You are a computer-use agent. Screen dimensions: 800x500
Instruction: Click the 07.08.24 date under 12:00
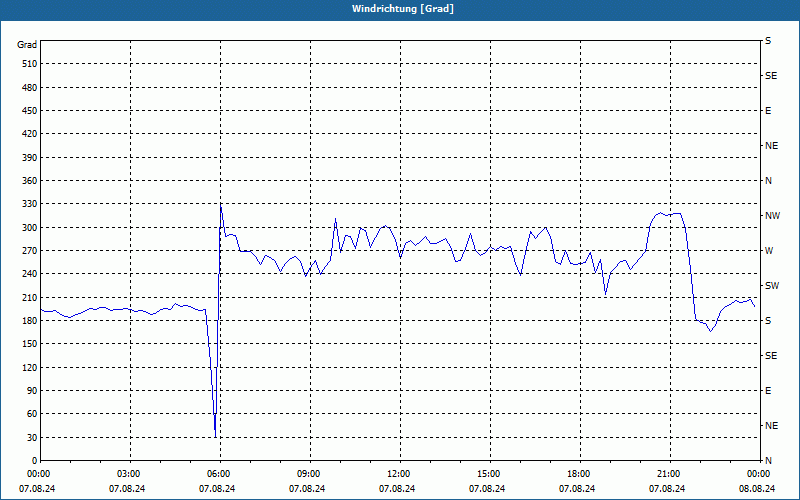[x=397, y=489]
